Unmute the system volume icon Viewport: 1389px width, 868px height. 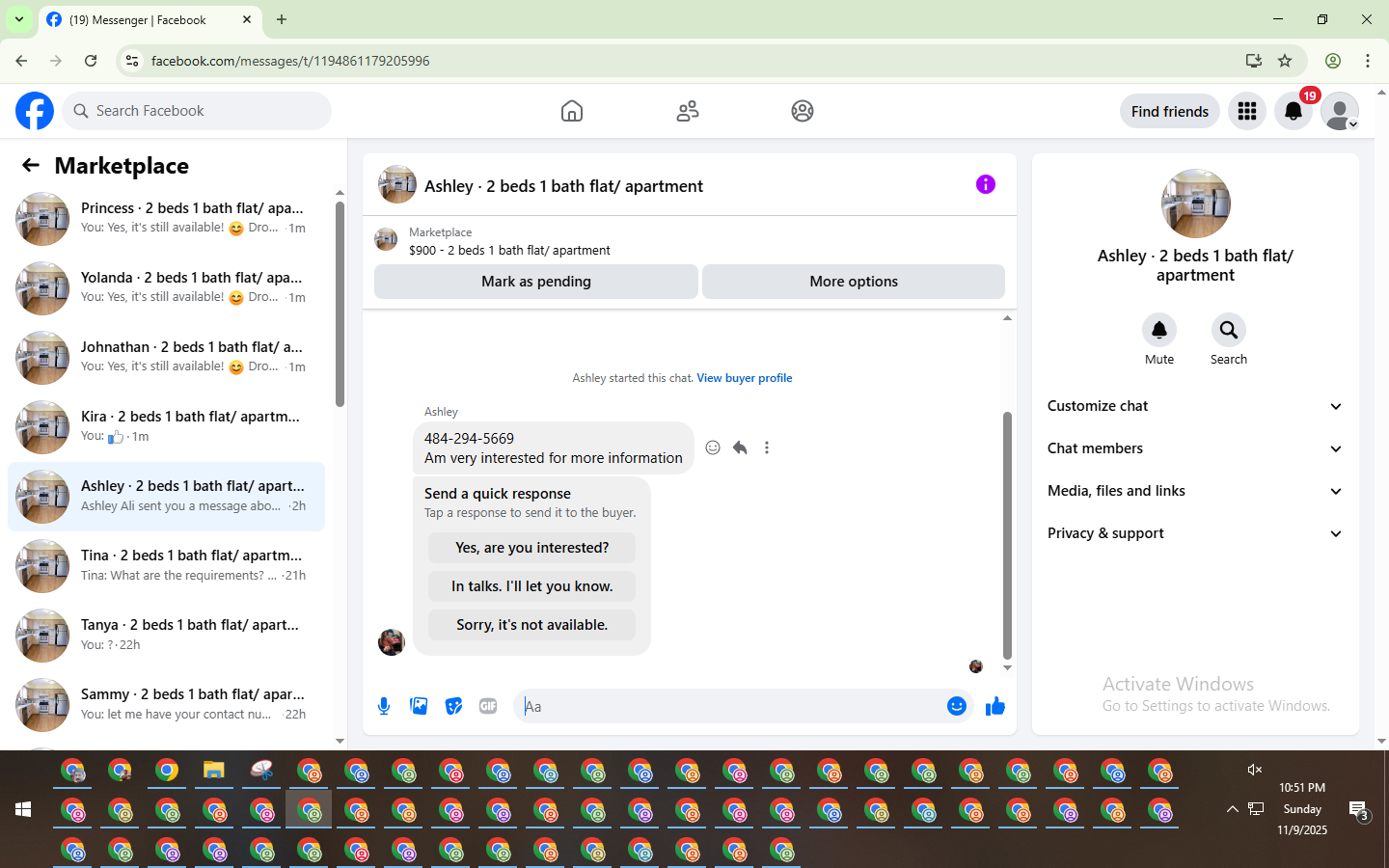coord(1255,770)
